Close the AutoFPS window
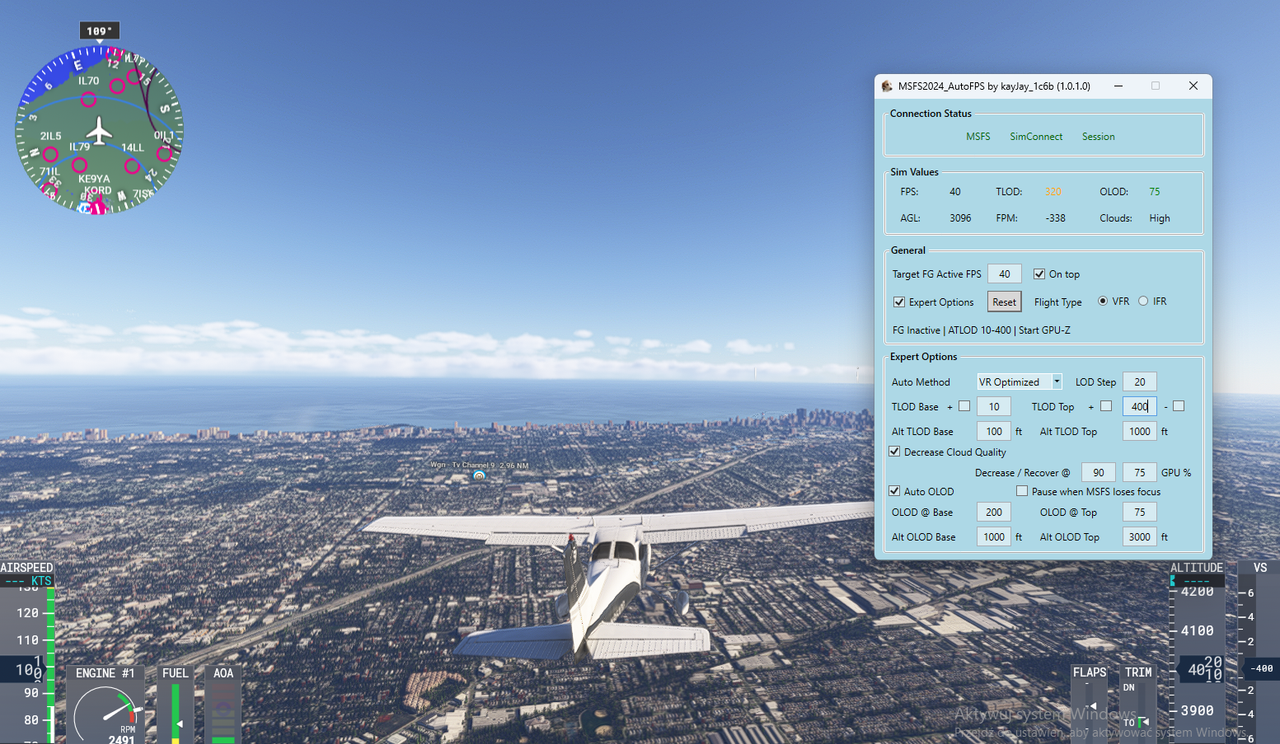Image resolution: width=1280 pixels, height=744 pixels. pos(1193,86)
